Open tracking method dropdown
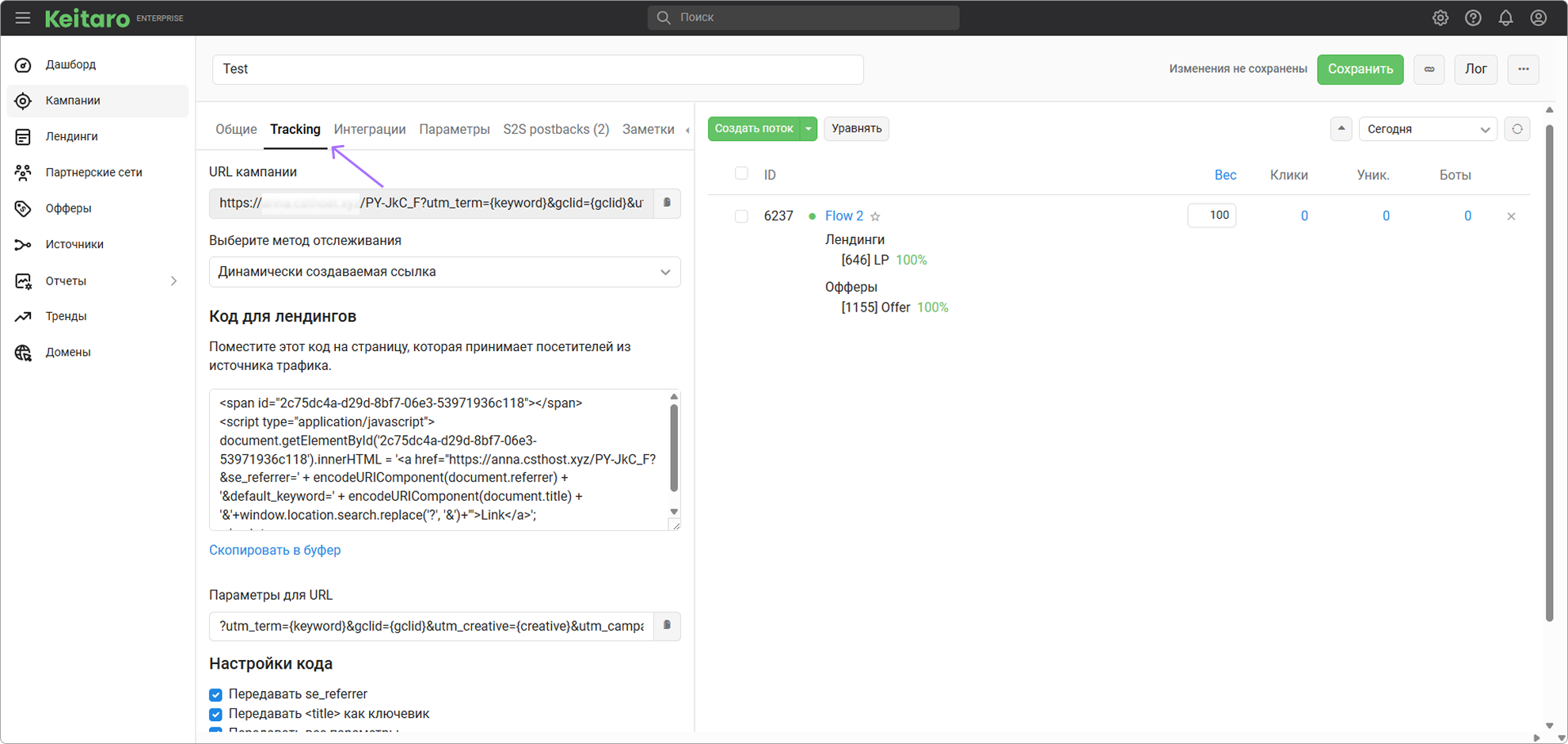The image size is (1568, 744). [x=444, y=272]
